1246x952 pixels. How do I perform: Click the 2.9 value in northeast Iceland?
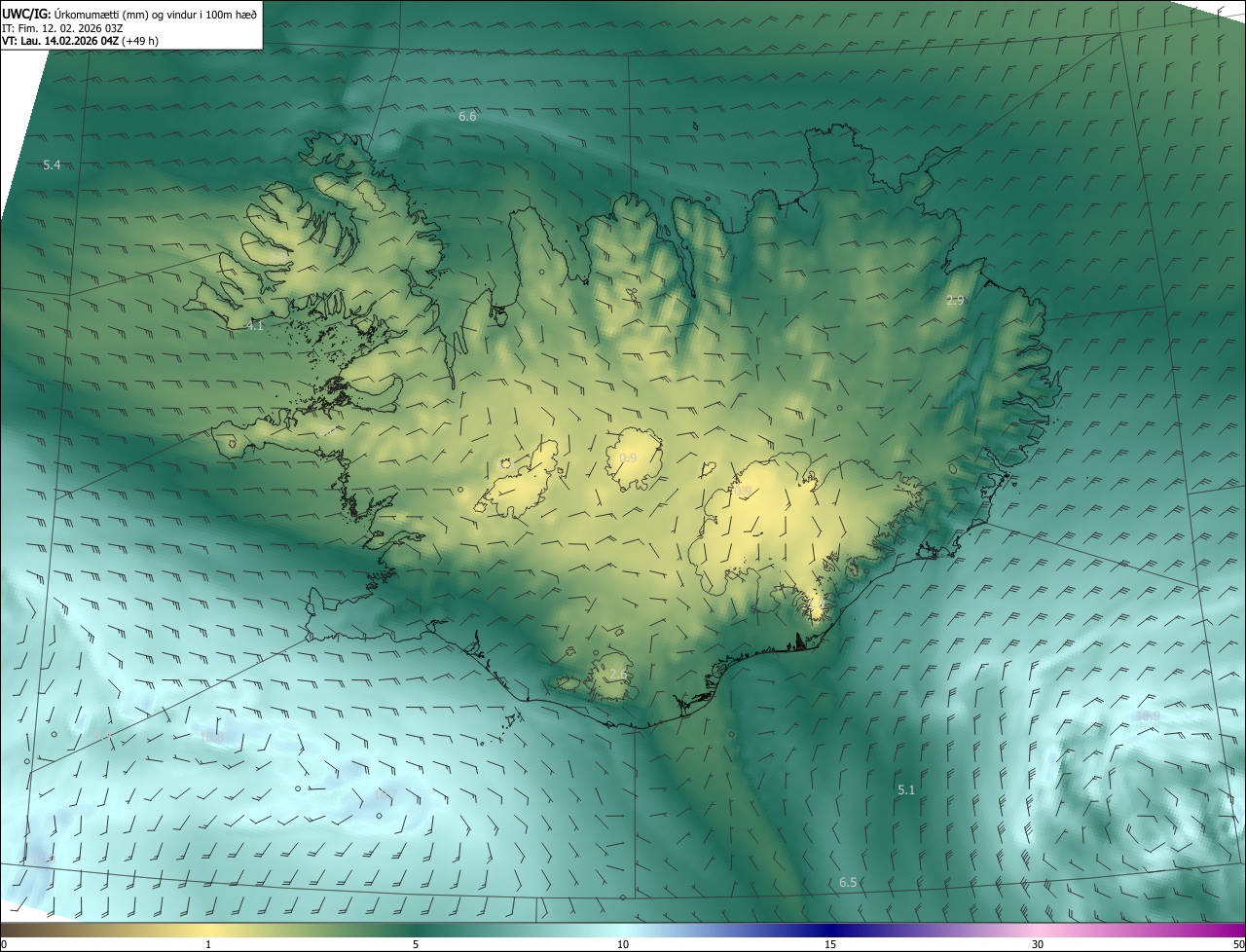(x=955, y=301)
